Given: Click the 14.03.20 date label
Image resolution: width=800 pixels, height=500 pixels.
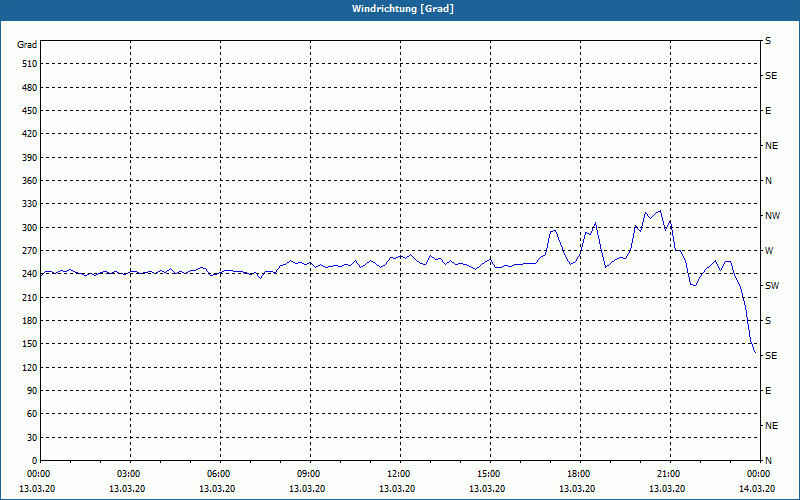Looking at the screenshot, I should [757, 489].
